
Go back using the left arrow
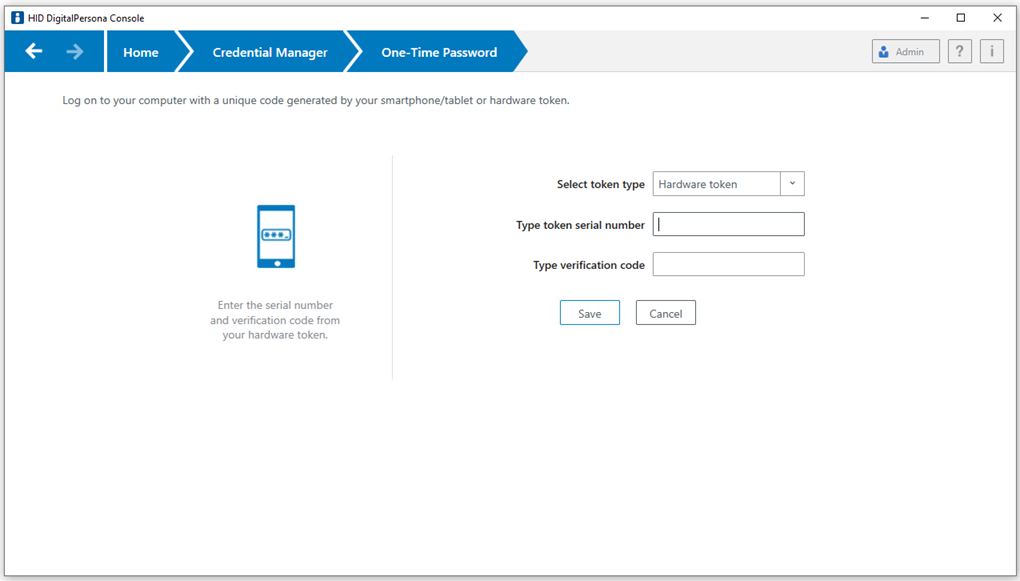click(x=34, y=52)
